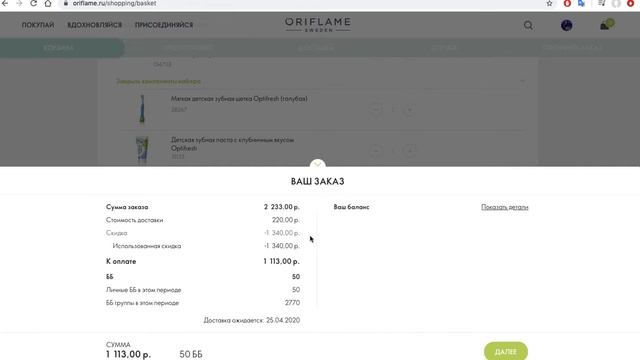The height and width of the screenshot is (360, 640).
Task: Reload the page with refresh icon
Action: pyautogui.click(x=33, y=3)
